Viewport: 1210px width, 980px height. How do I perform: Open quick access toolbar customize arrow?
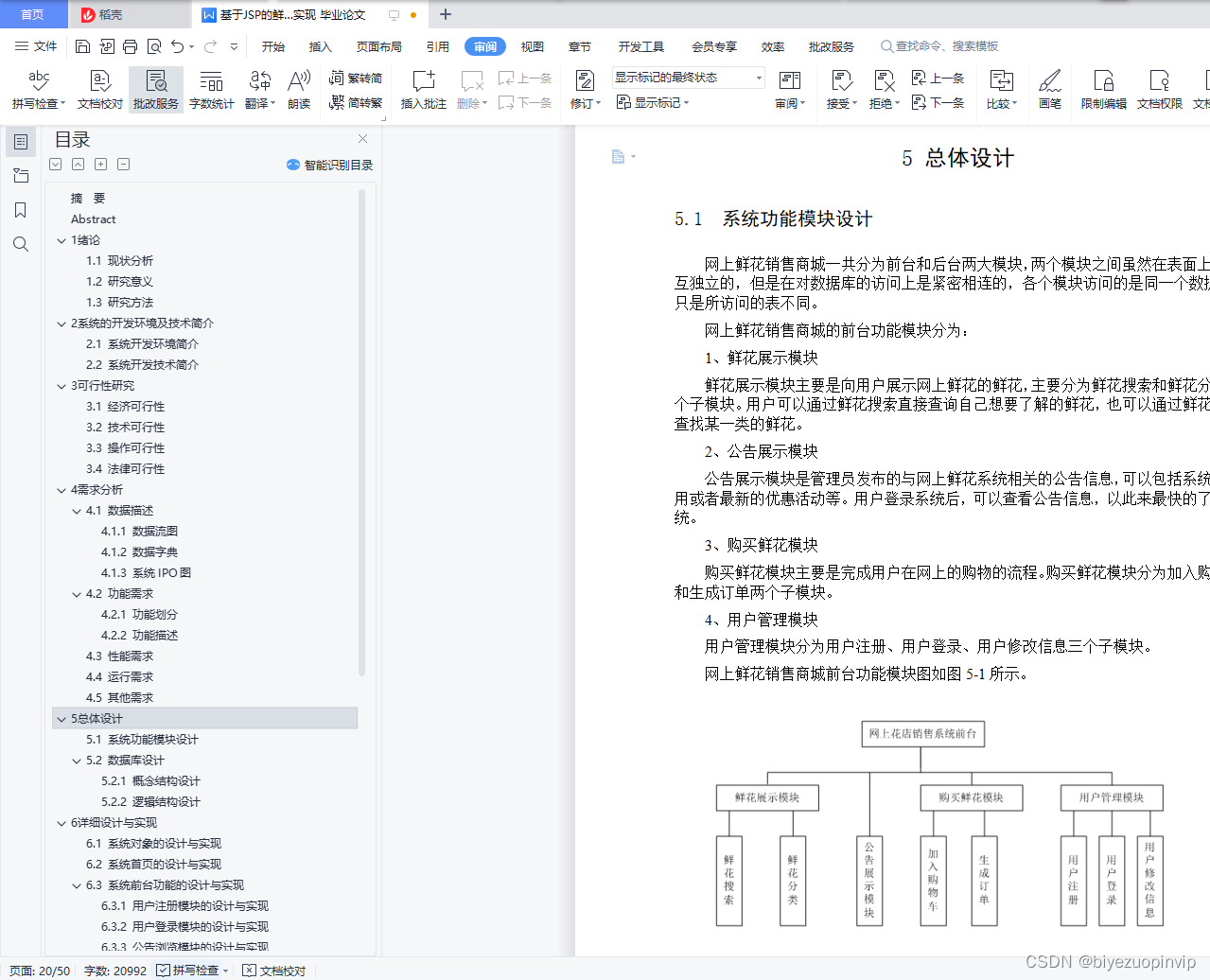click(234, 46)
